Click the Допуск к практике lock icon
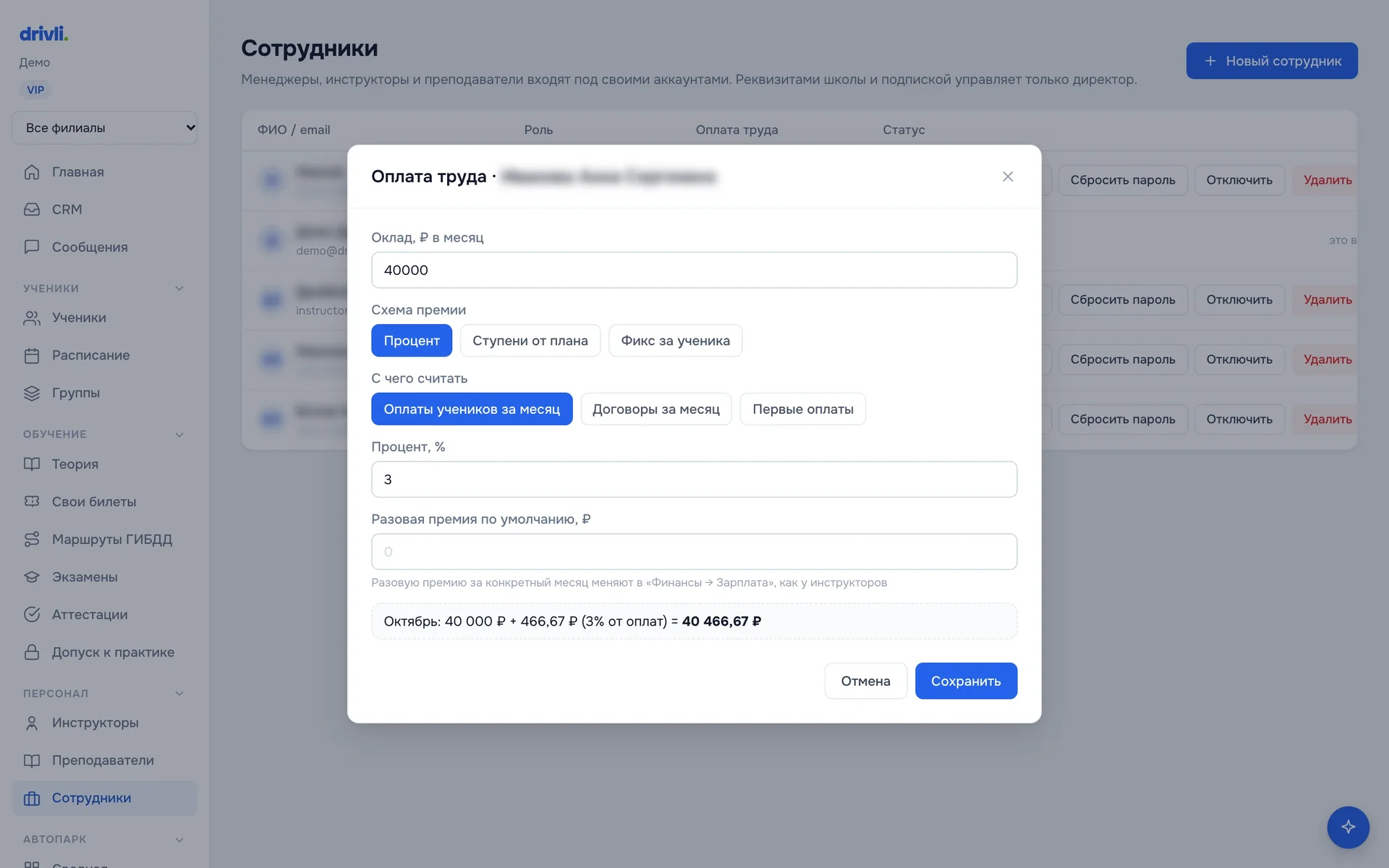 [32, 652]
